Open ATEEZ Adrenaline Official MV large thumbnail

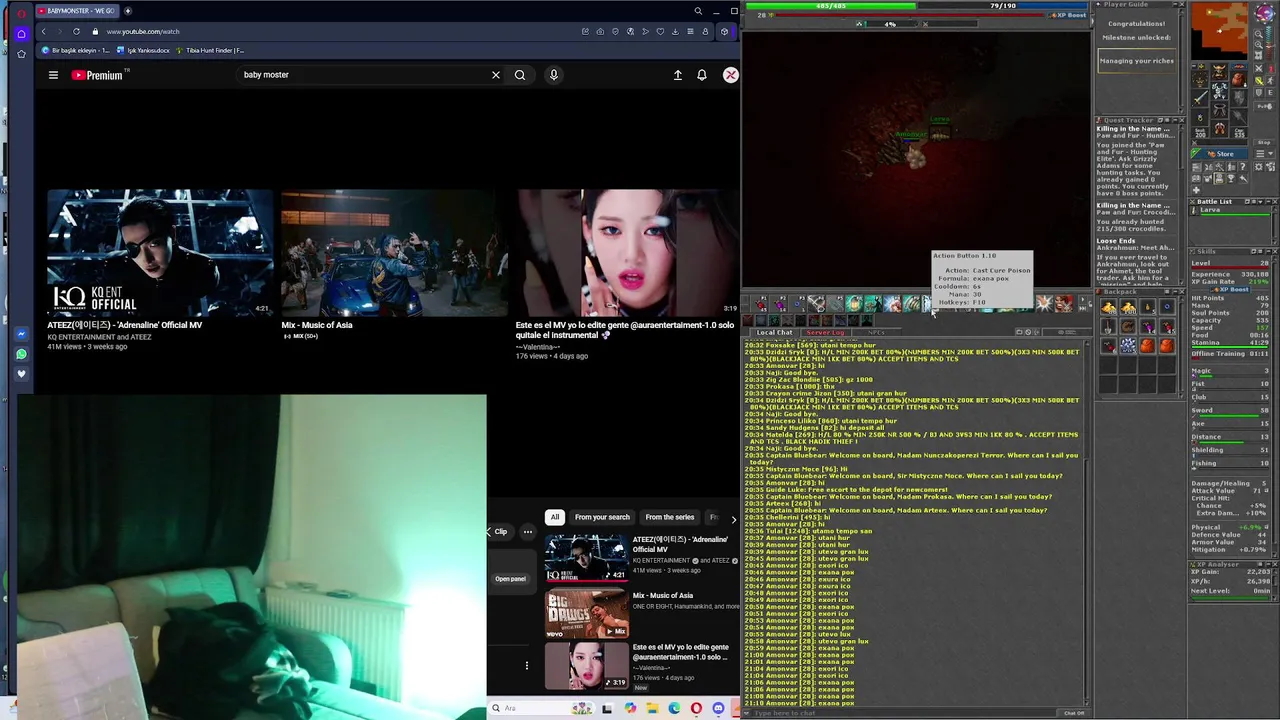160,252
